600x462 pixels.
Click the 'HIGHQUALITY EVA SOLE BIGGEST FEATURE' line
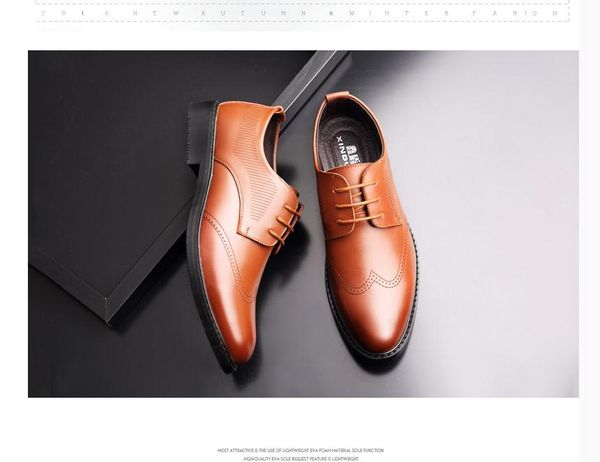click(x=301, y=459)
